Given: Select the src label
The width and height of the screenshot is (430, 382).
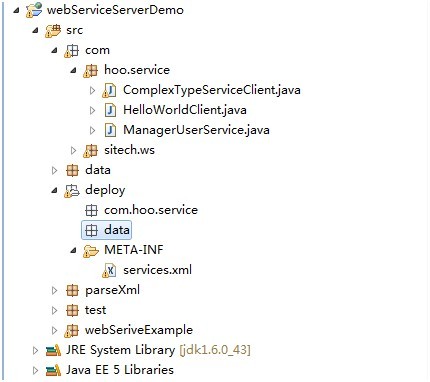Looking at the screenshot, I should pyautogui.click(x=74, y=30).
